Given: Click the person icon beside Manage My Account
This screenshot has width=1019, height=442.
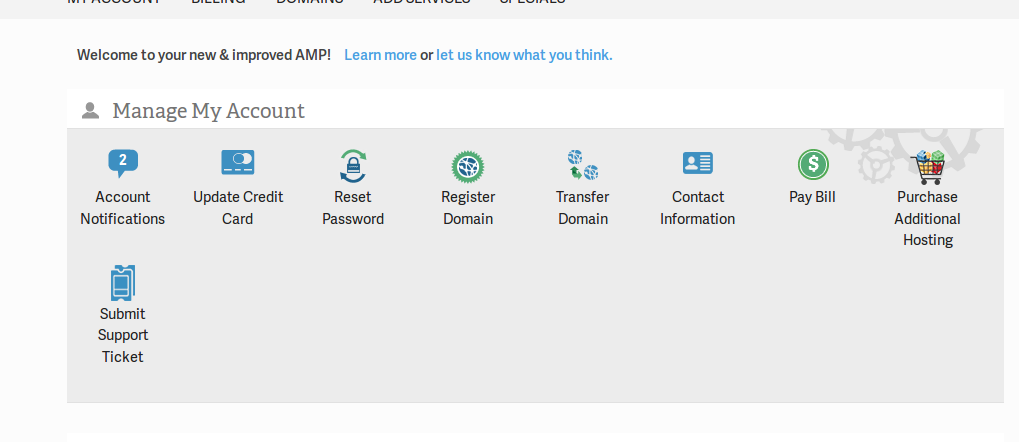Looking at the screenshot, I should coord(91,111).
